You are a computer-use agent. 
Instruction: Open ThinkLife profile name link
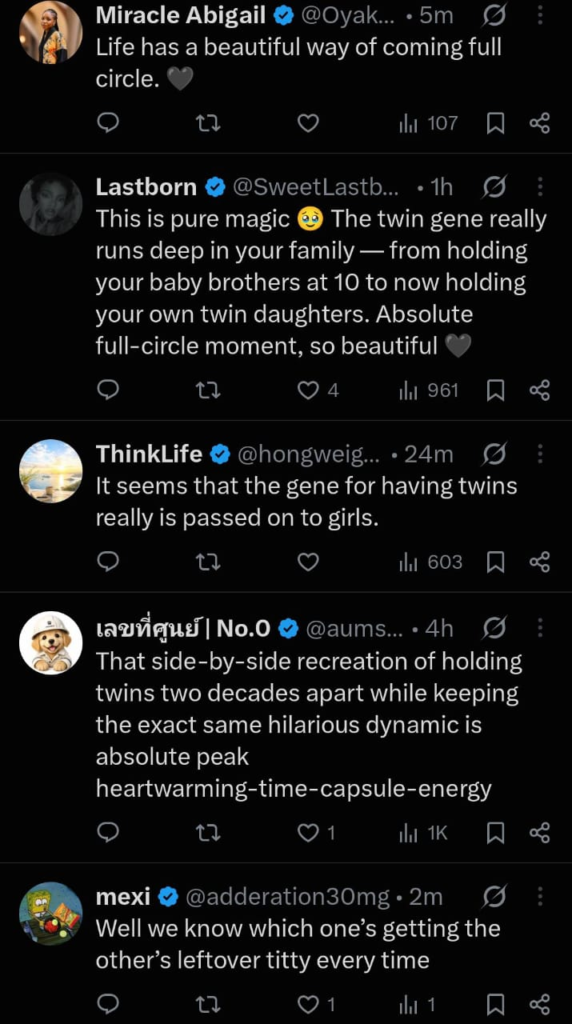click(149, 454)
